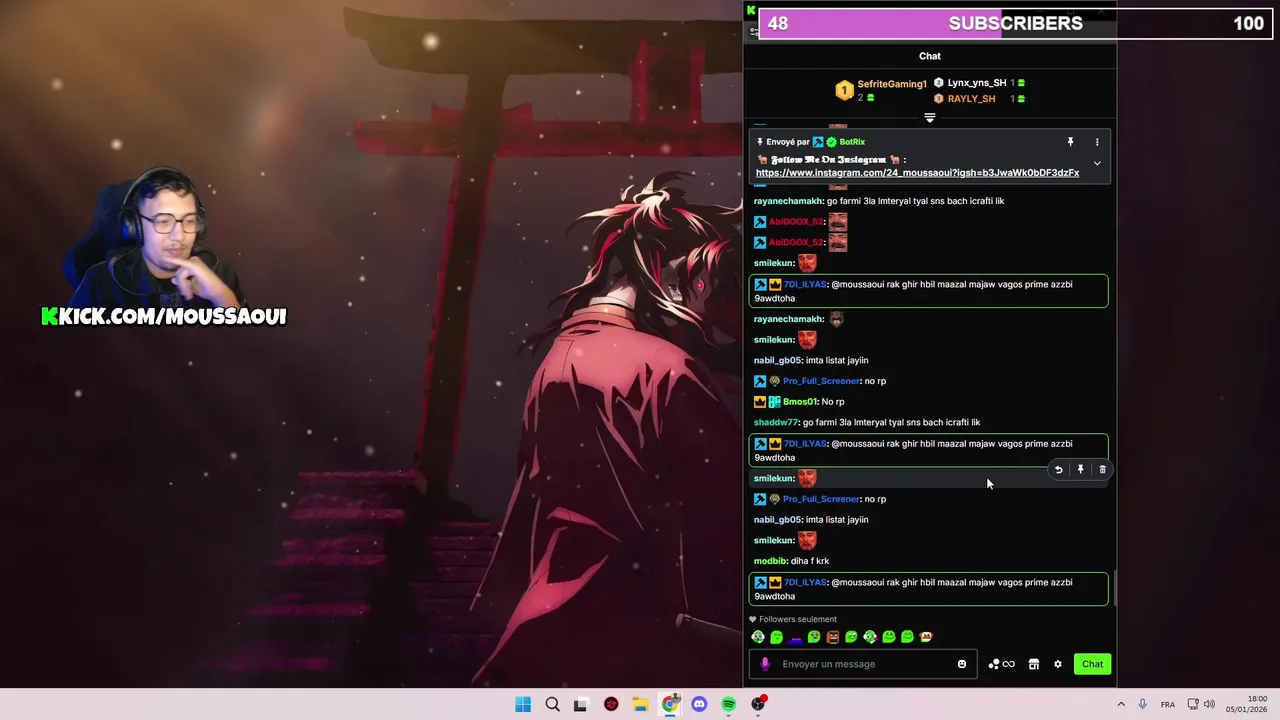Click the Followers seulement label

tap(798, 619)
